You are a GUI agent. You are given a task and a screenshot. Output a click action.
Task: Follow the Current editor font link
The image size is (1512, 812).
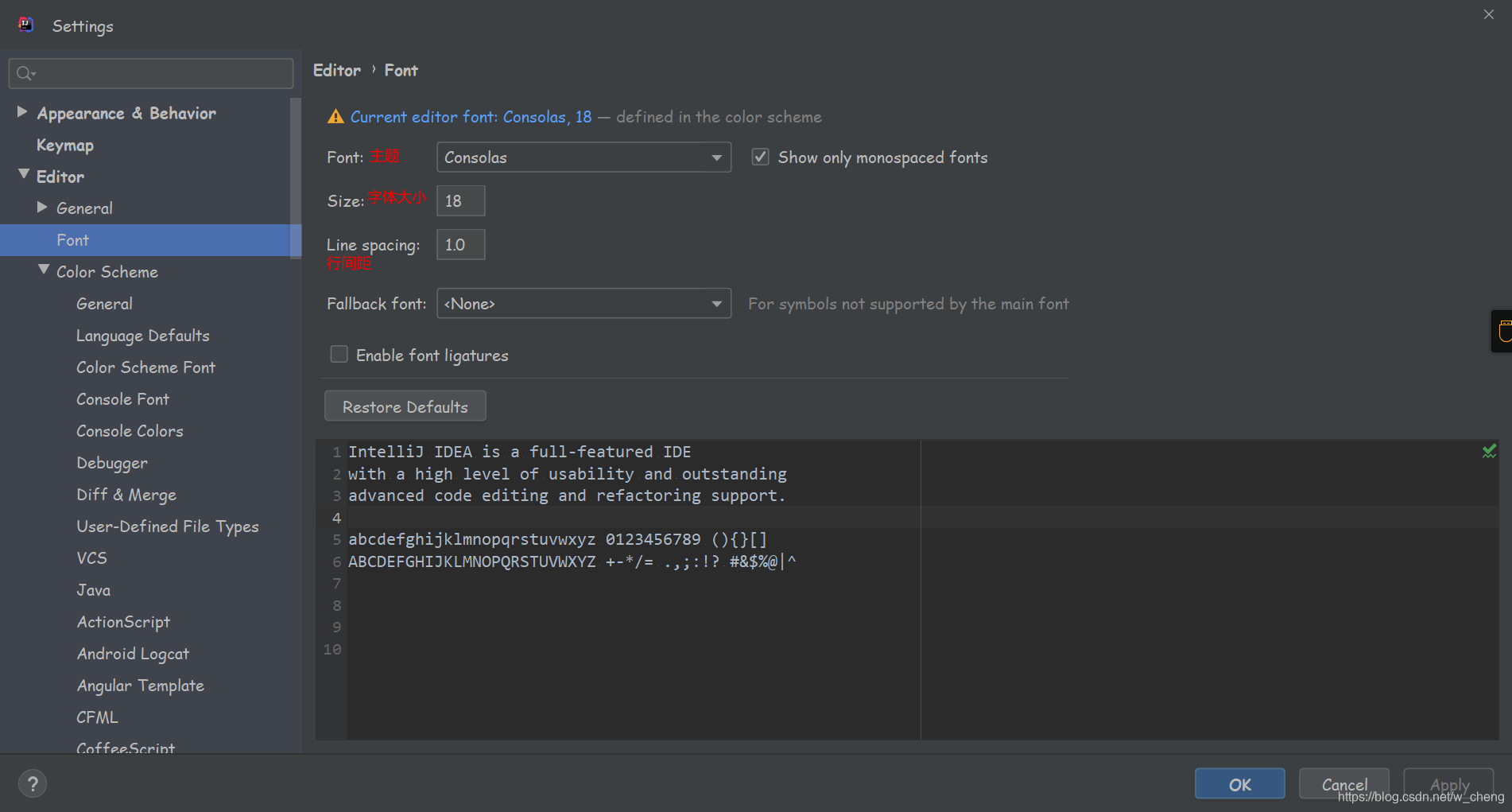coord(471,117)
